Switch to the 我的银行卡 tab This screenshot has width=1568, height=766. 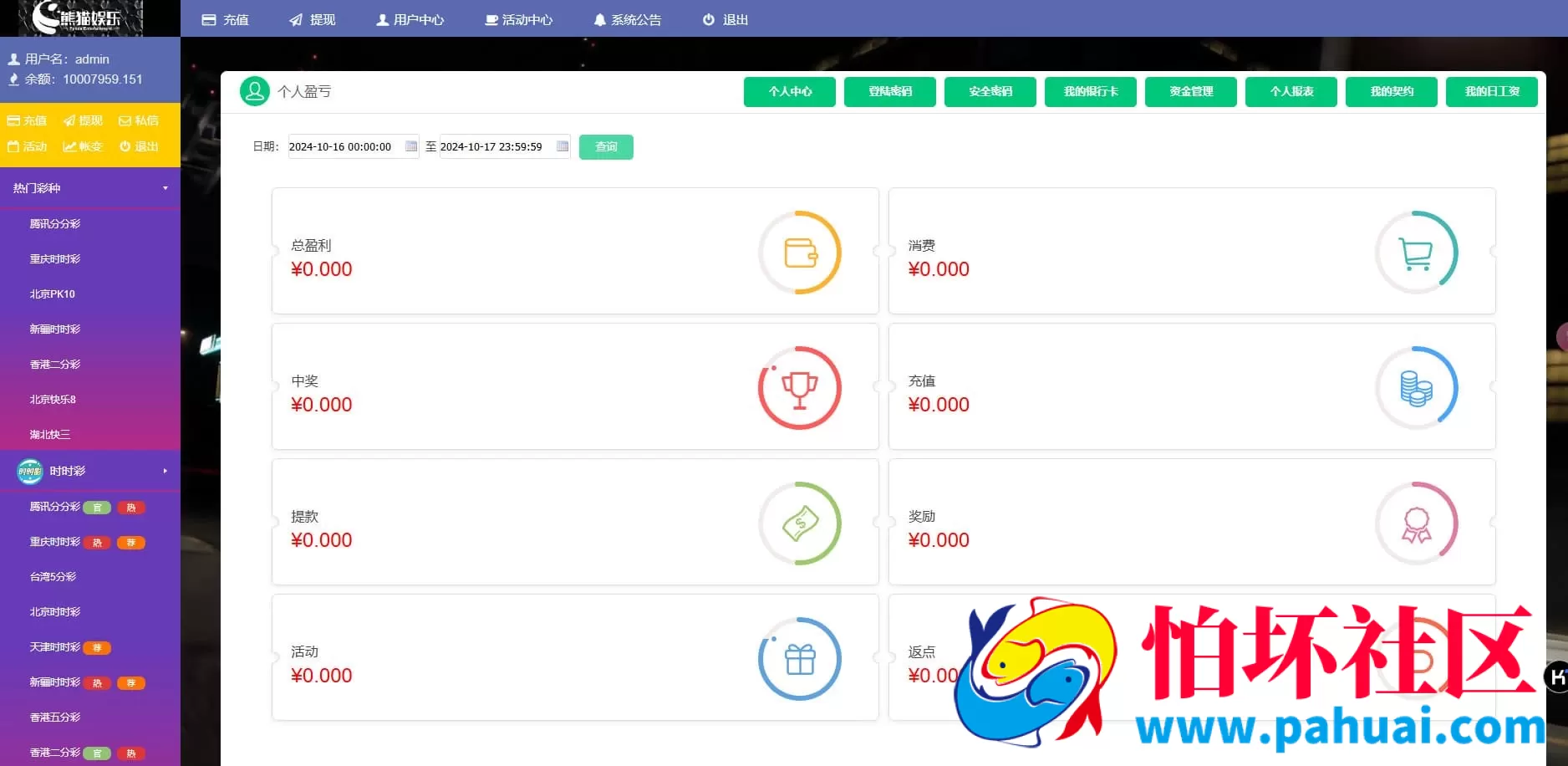point(1090,91)
